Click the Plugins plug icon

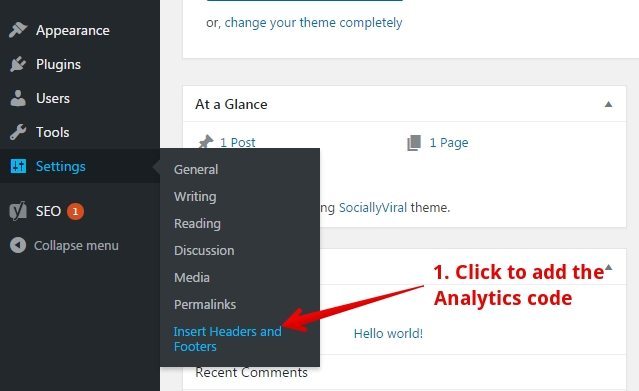pyautogui.click(x=18, y=64)
